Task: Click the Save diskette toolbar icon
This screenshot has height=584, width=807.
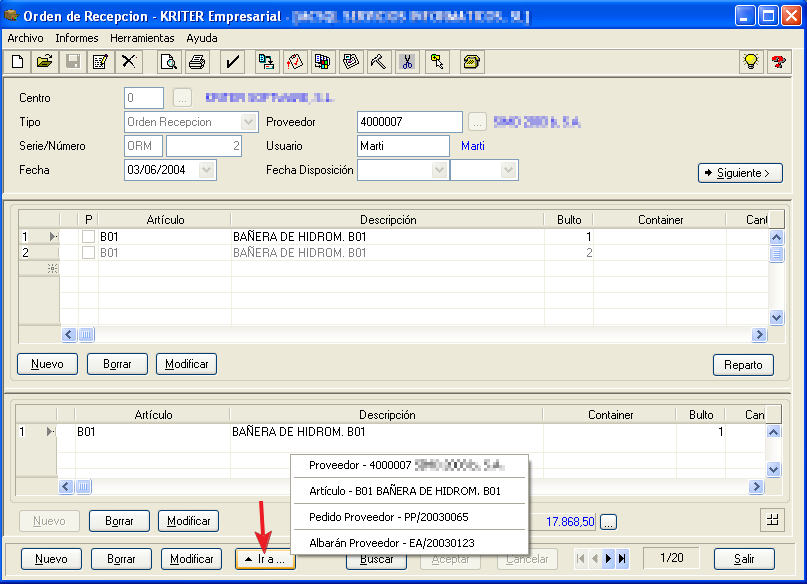Action: (x=73, y=62)
